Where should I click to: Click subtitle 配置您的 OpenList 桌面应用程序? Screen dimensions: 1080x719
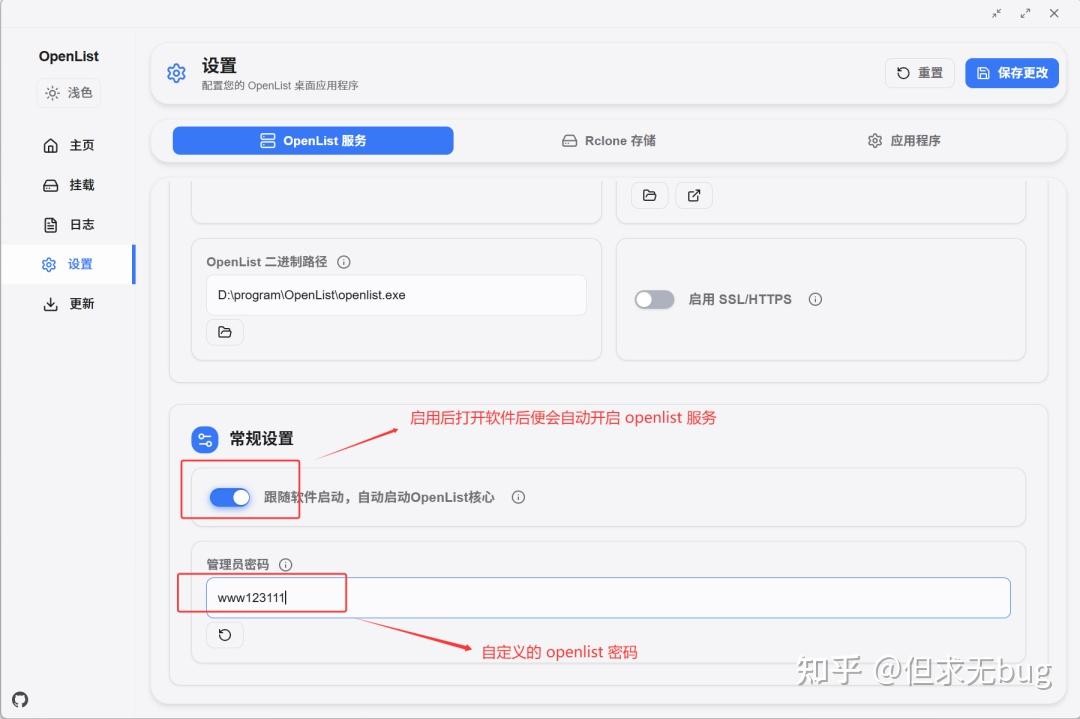pos(280,85)
